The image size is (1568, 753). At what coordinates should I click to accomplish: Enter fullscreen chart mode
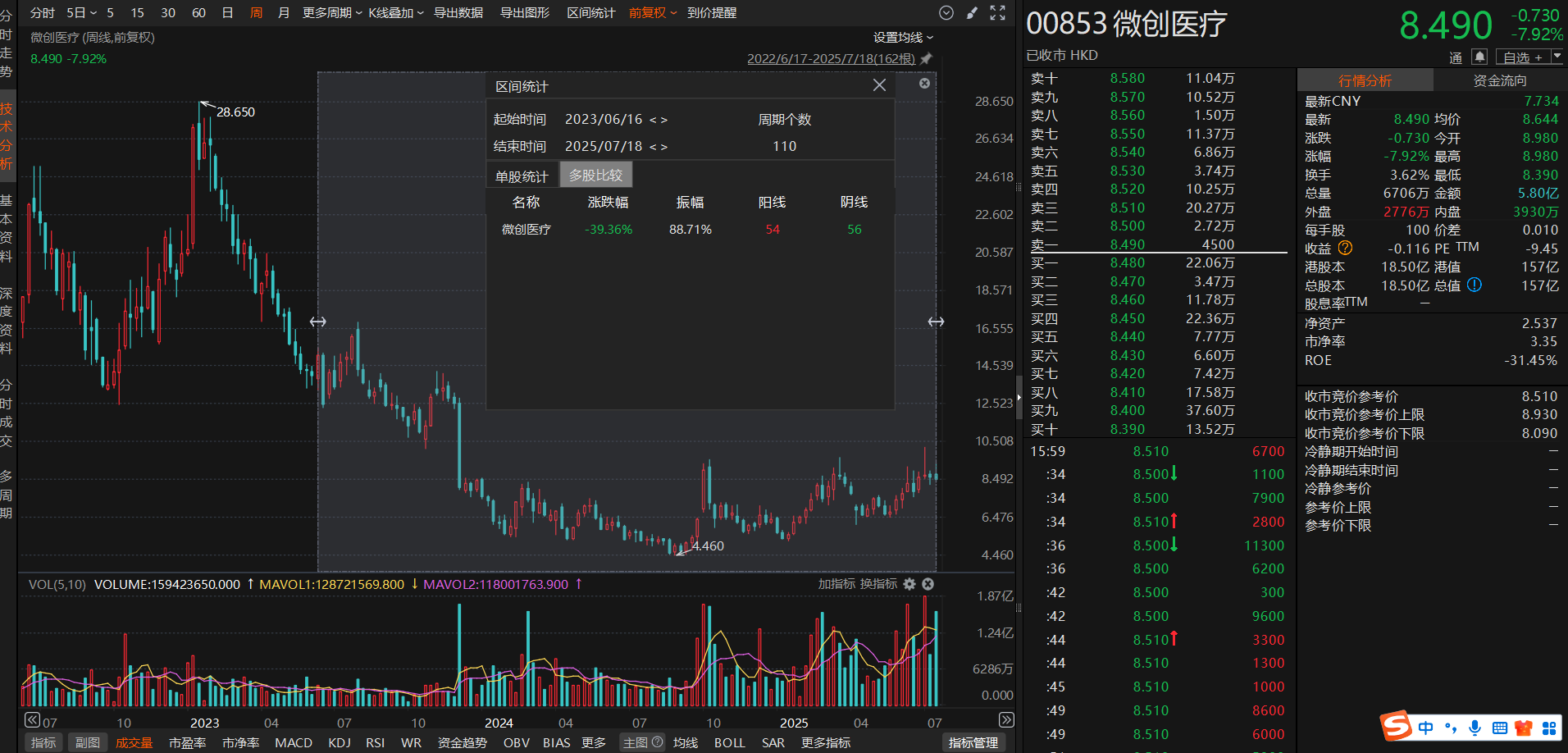tap(997, 13)
